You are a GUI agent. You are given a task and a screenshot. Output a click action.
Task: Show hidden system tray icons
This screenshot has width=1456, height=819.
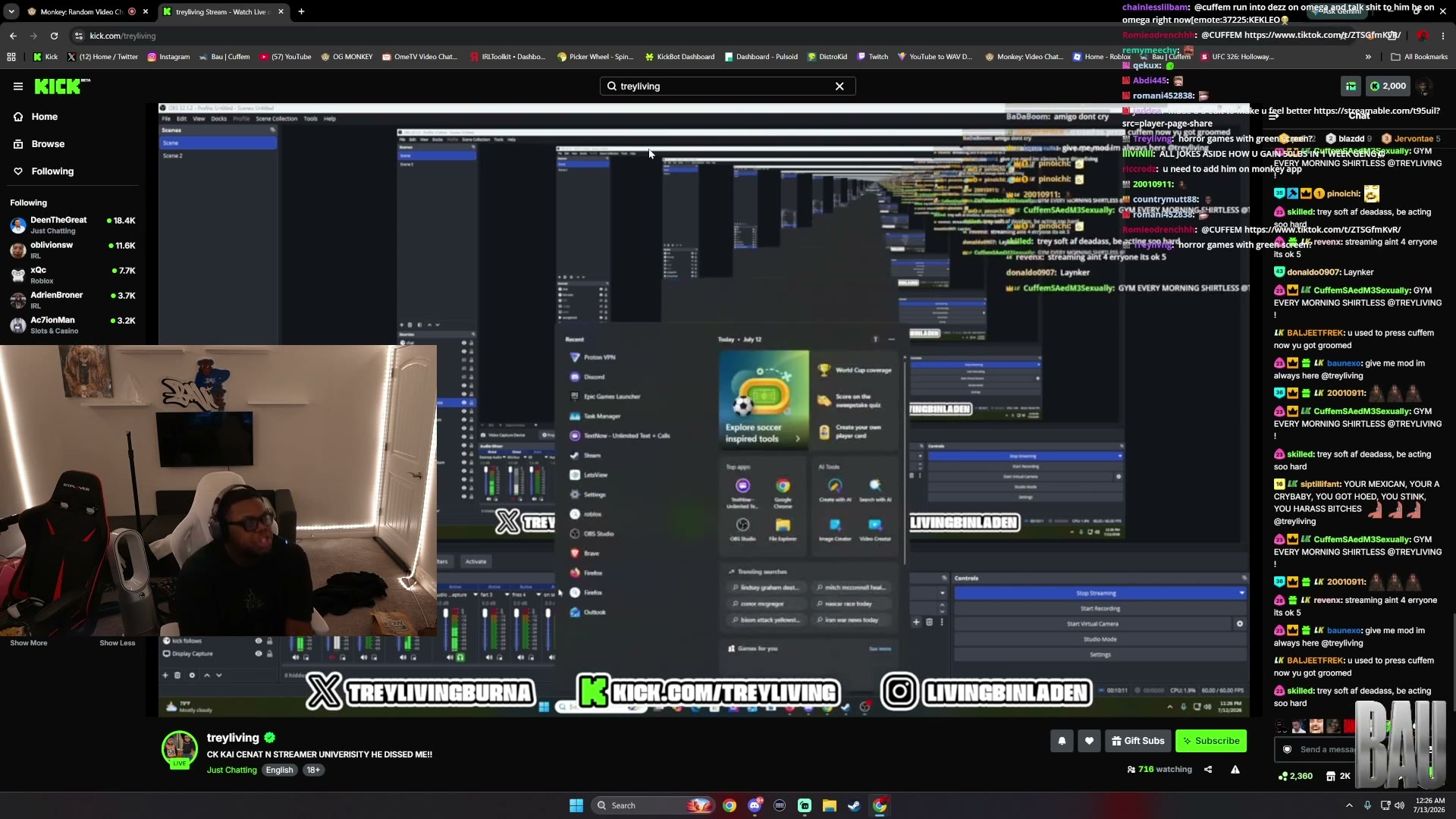point(1349,805)
